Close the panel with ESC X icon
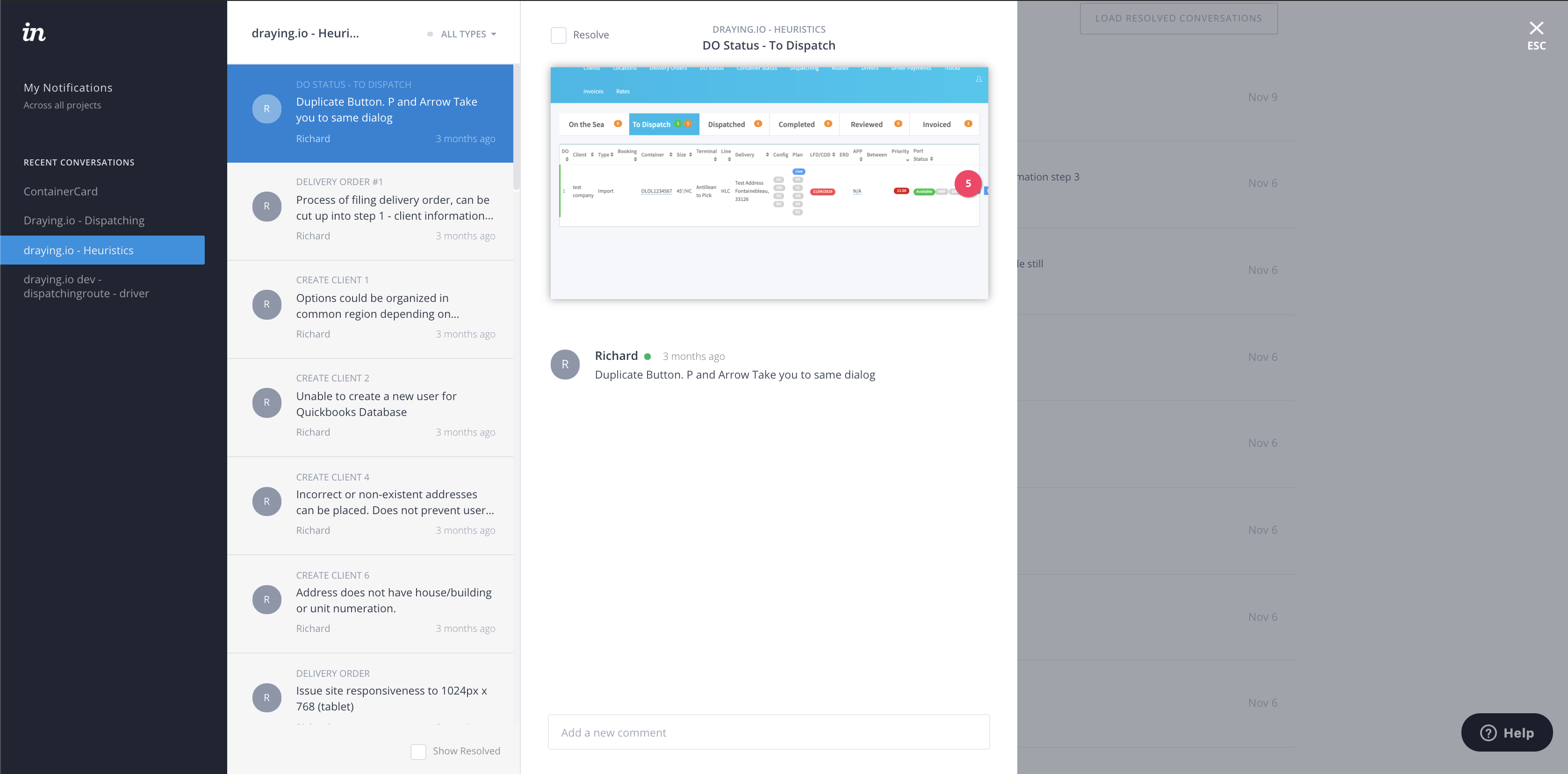Image resolution: width=1568 pixels, height=774 pixels. pos(1536,29)
